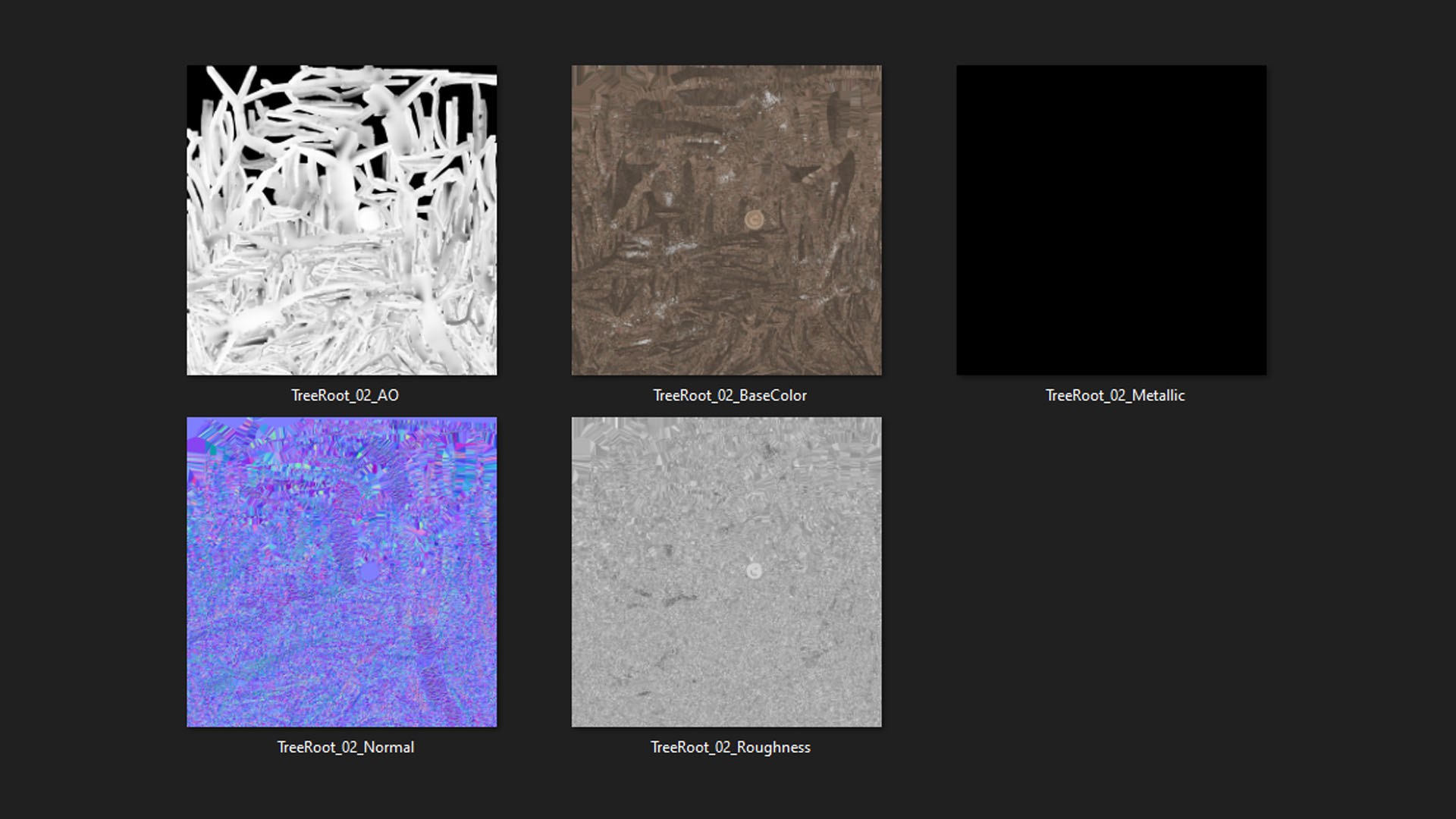Click empty area below the Roughness label
The width and height of the screenshot is (1456, 819).
point(730,789)
